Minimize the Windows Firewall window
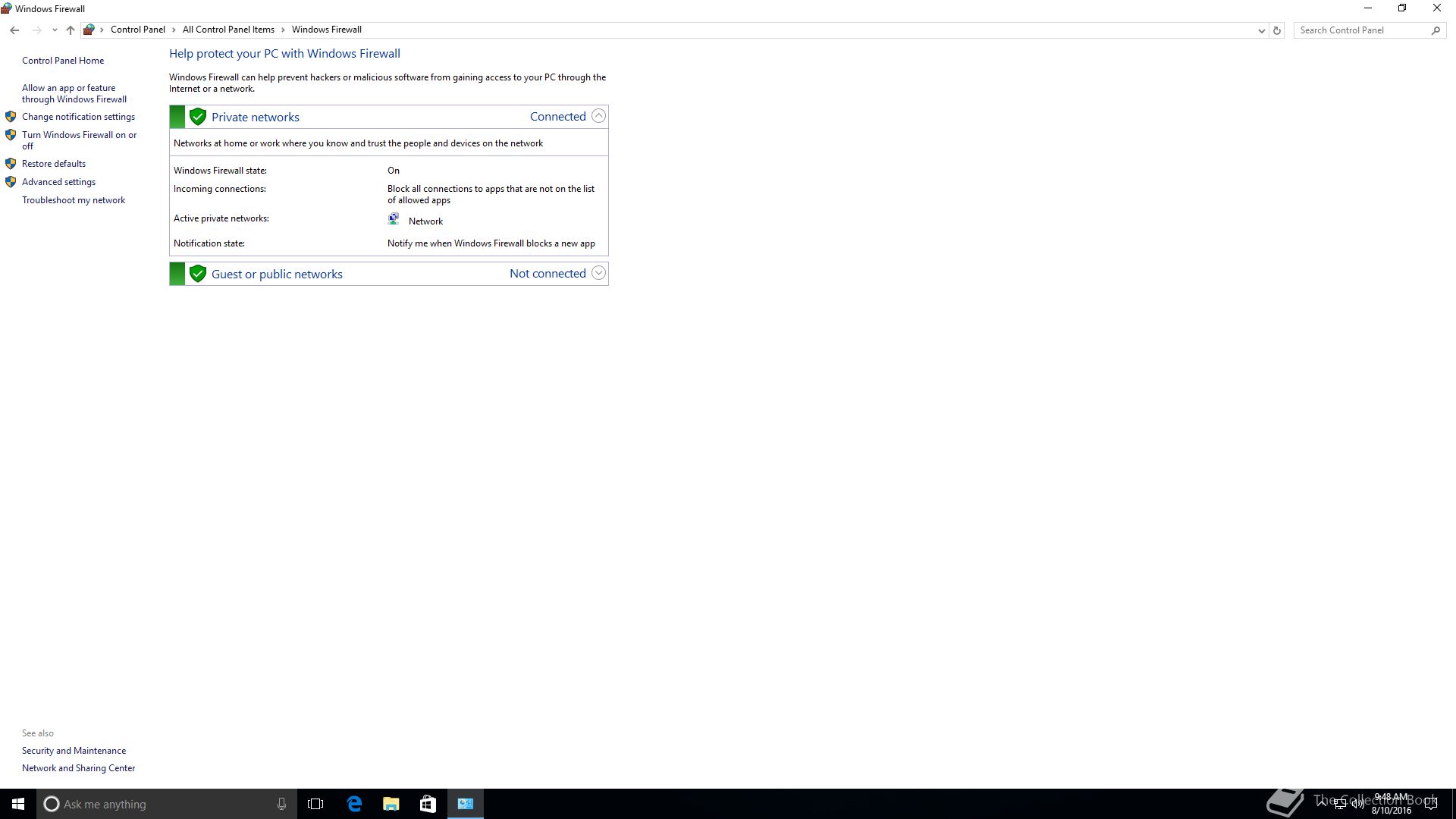Screen dimensions: 1456x819 (1368, 8)
